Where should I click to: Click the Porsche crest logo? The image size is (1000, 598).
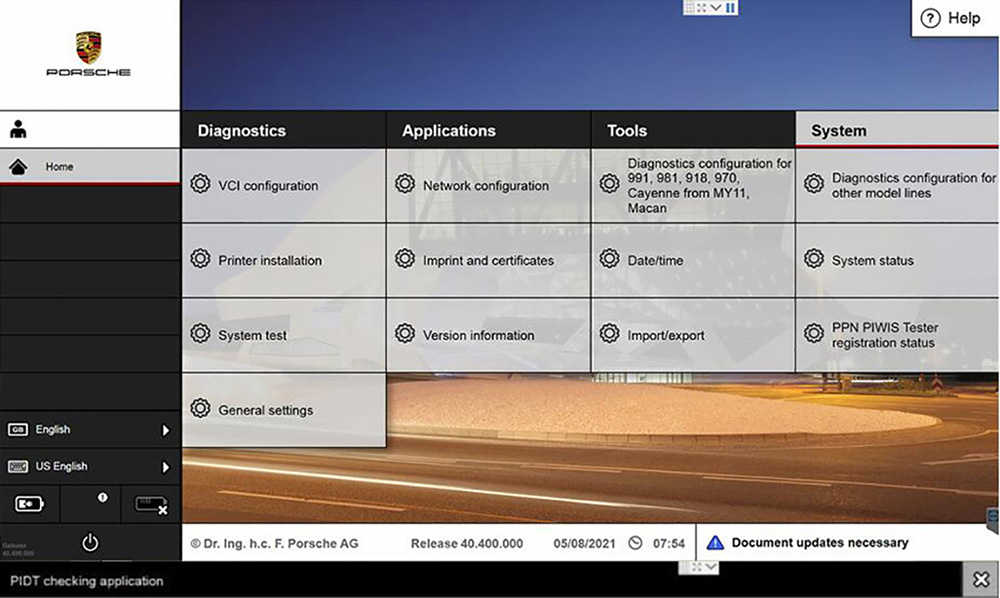pyautogui.click(x=89, y=48)
